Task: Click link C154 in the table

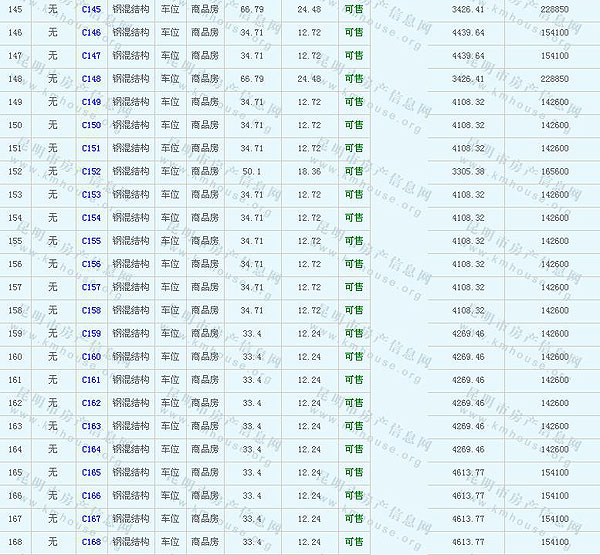Action: click(91, 218)
